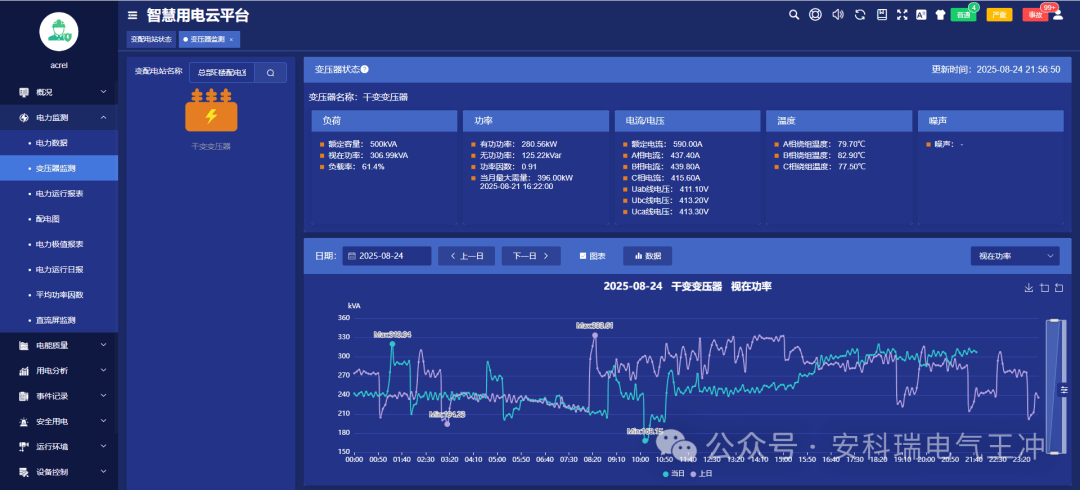Click the orange dry transformer icon

click(211, 112)
